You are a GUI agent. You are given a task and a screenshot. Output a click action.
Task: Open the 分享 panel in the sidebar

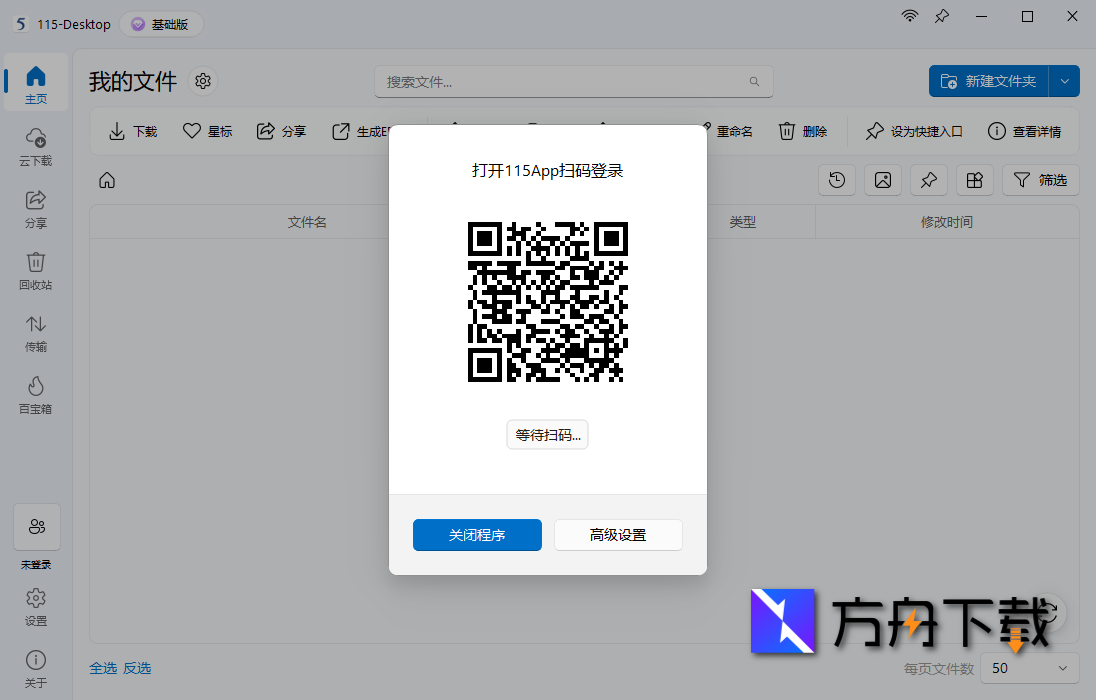[x=35, y=209]
